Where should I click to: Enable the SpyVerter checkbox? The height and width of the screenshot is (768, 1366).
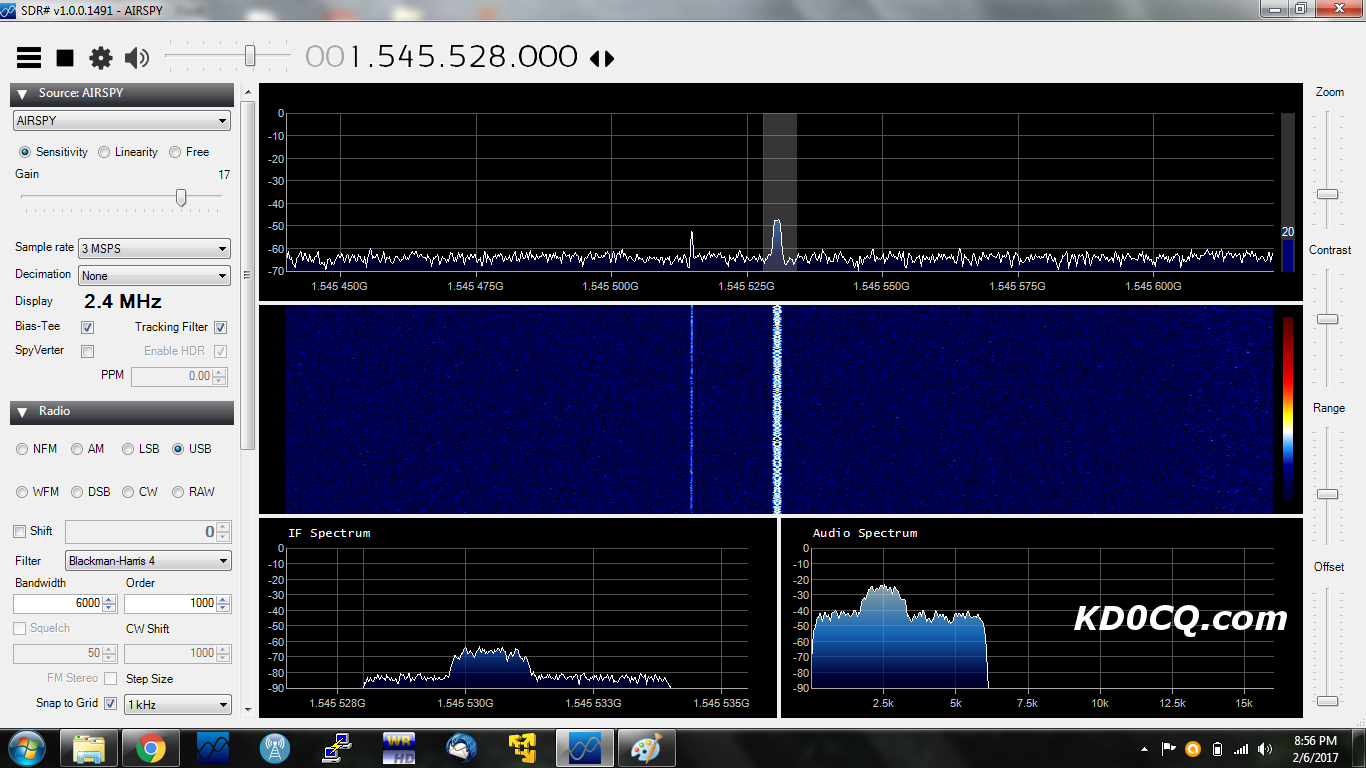click(87, 351)
